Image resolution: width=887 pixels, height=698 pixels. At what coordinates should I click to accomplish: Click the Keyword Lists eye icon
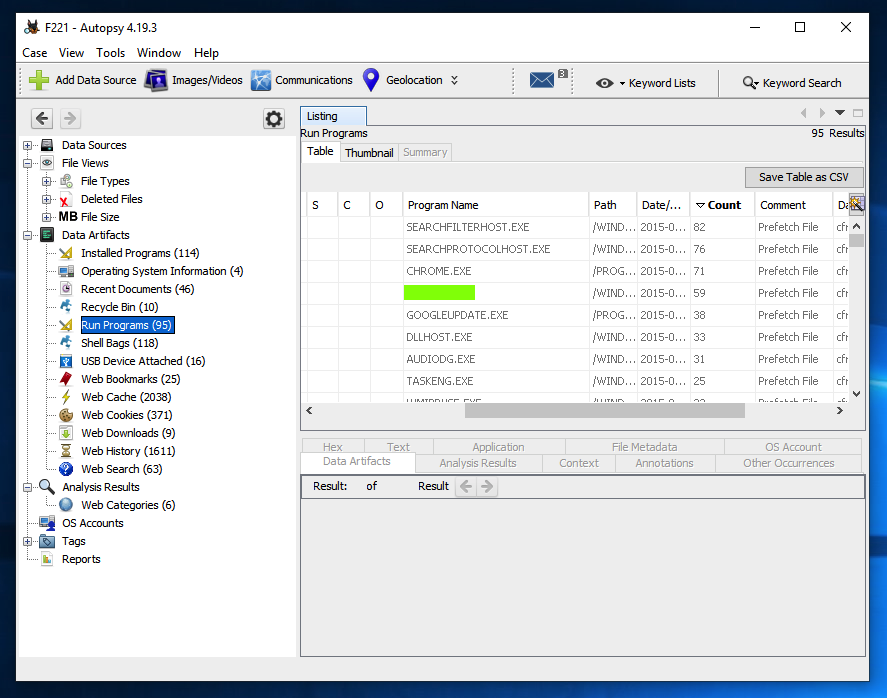604,83
